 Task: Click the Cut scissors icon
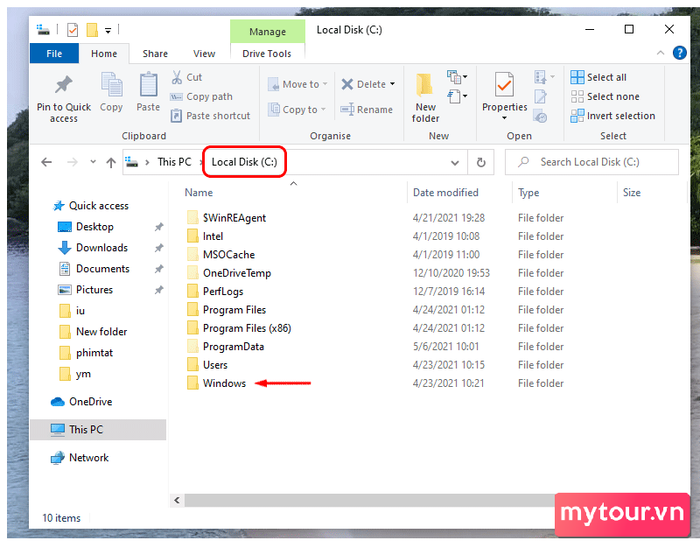coord(176,77)
